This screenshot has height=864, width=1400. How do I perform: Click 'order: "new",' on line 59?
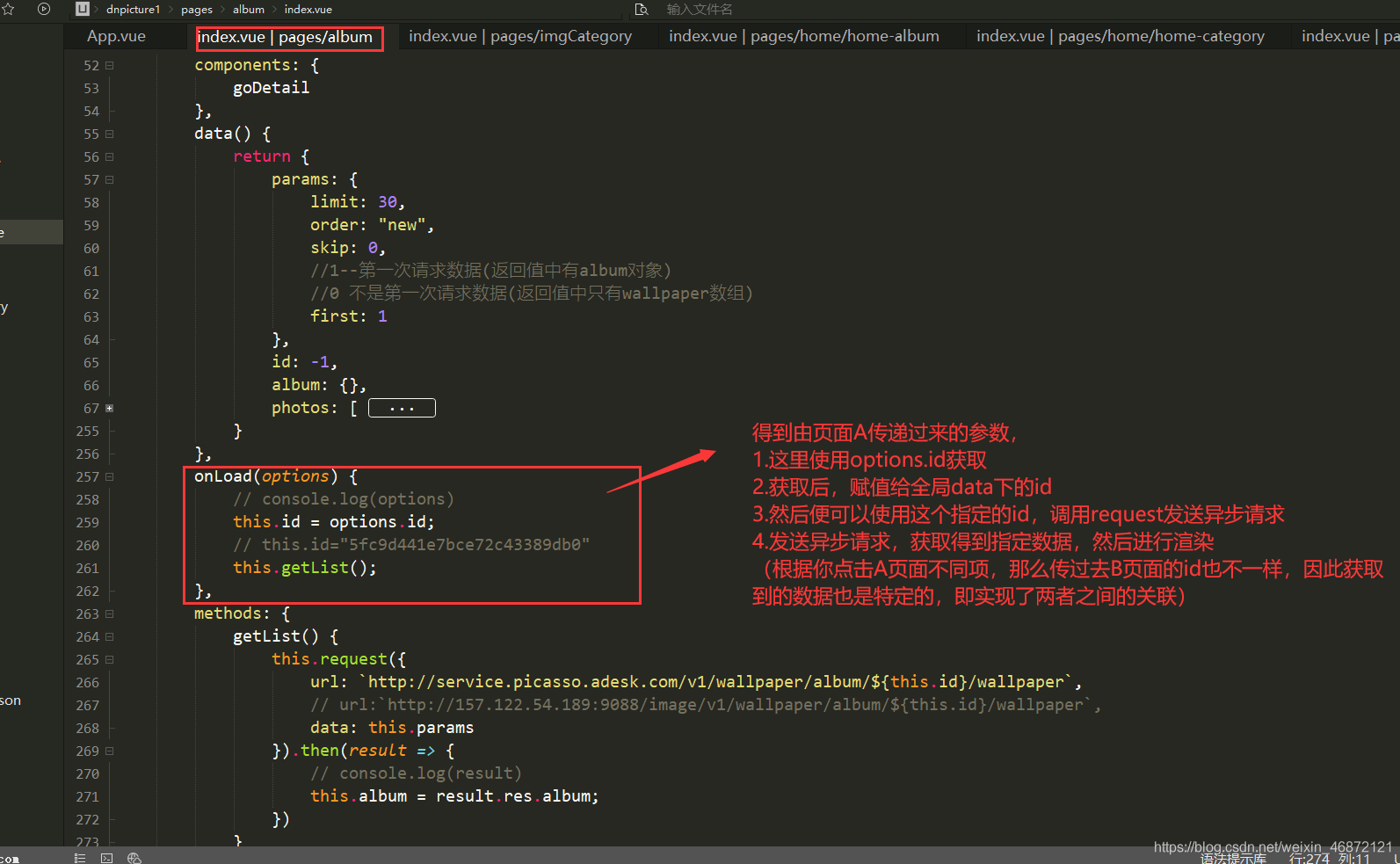point(373,225)
